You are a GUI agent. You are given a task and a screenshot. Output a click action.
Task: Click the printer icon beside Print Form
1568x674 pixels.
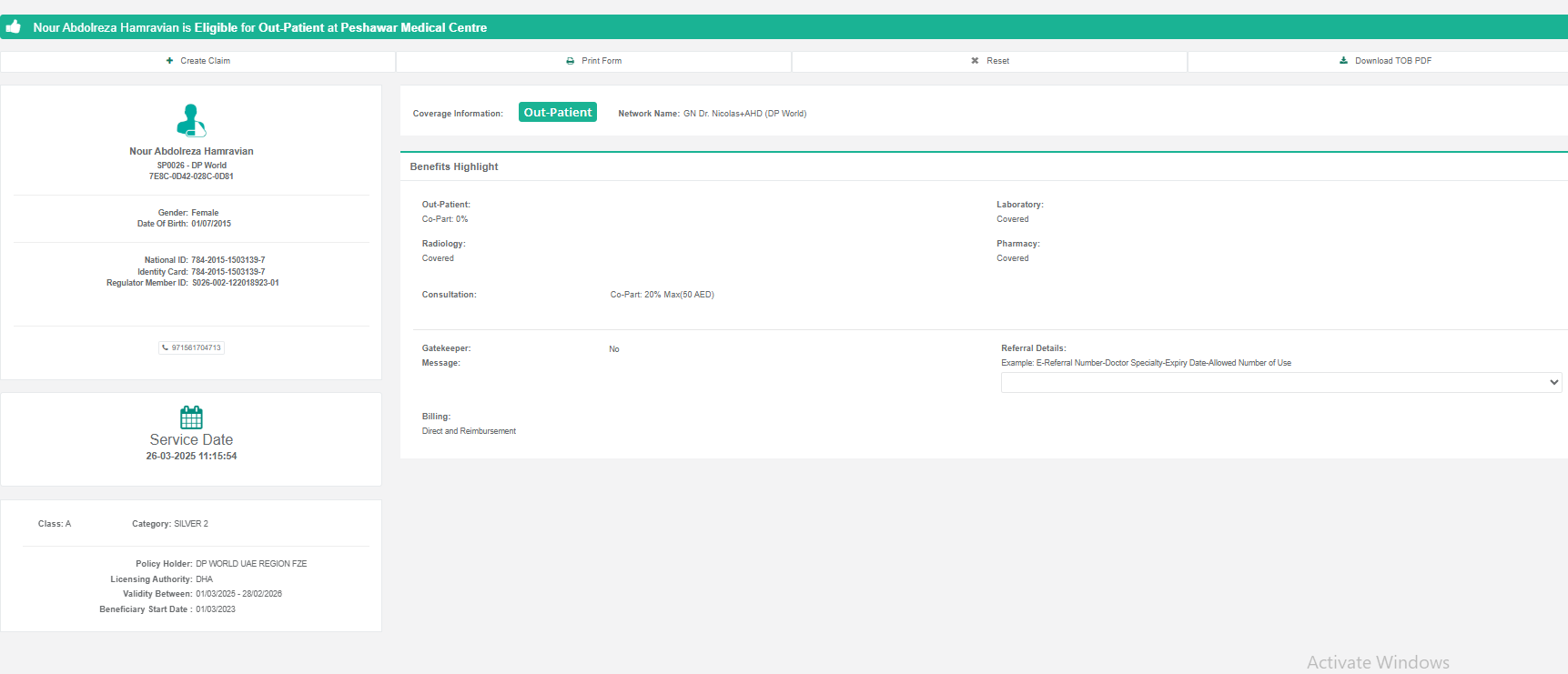point(571,61)
